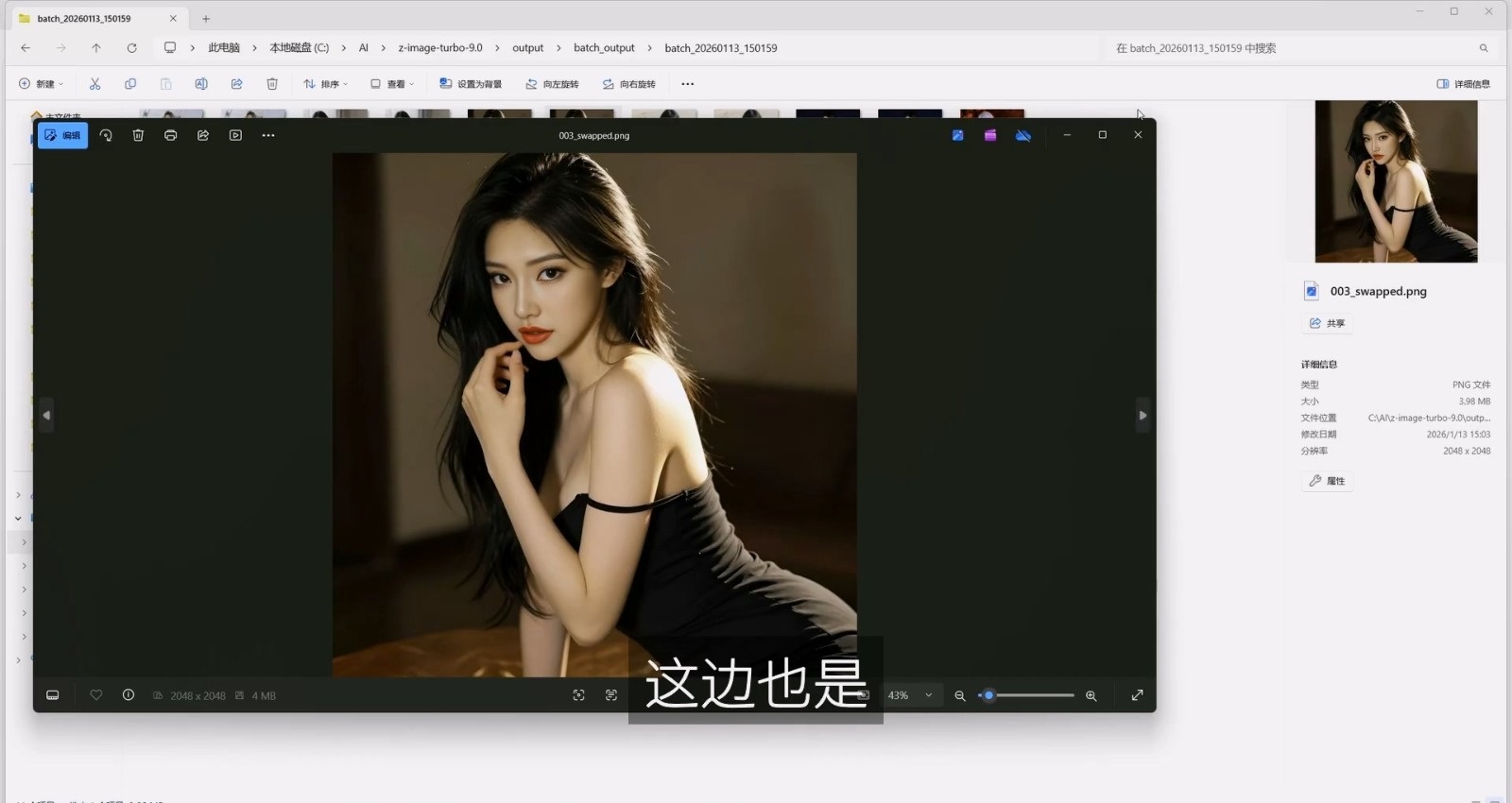
Task: Click the preview thumbnail in details pane
Action: (1396, 181)
